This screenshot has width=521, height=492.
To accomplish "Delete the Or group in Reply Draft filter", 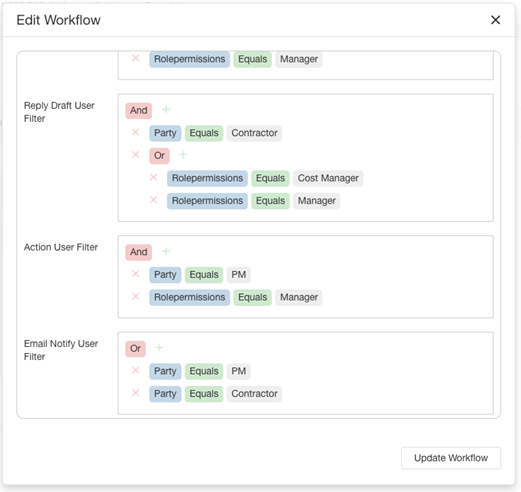I will coord(136,155).
